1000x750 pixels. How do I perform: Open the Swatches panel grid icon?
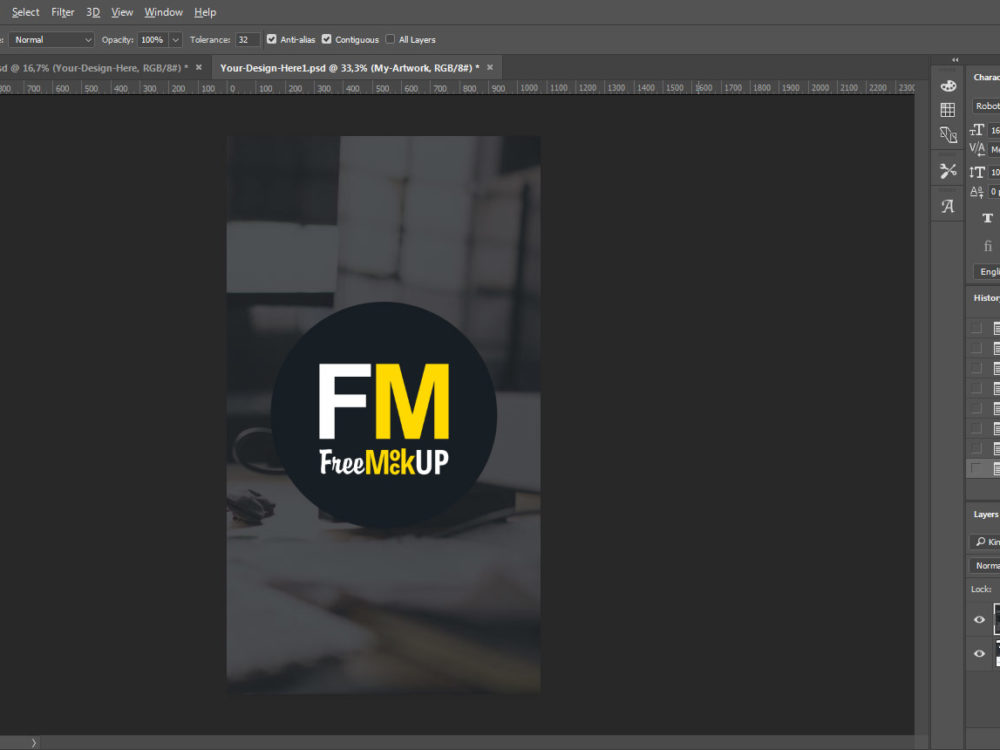coord(948,110)
